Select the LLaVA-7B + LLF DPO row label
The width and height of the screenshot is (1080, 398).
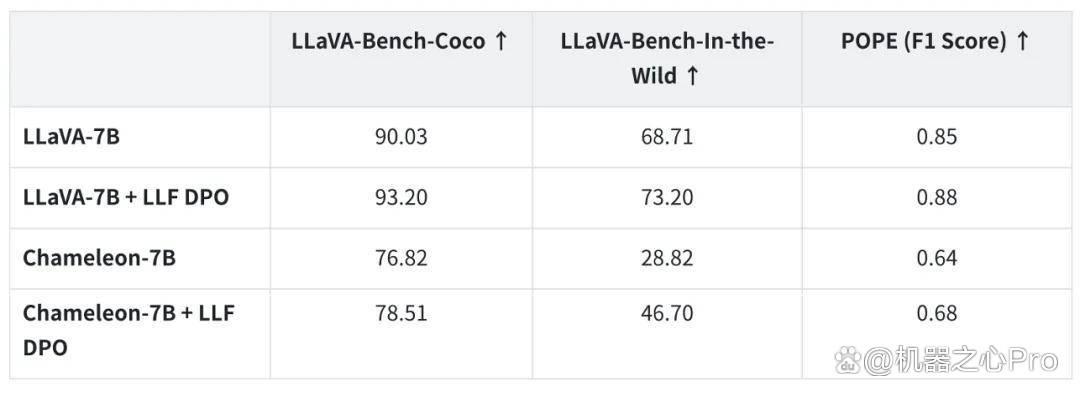pos(126,198)
